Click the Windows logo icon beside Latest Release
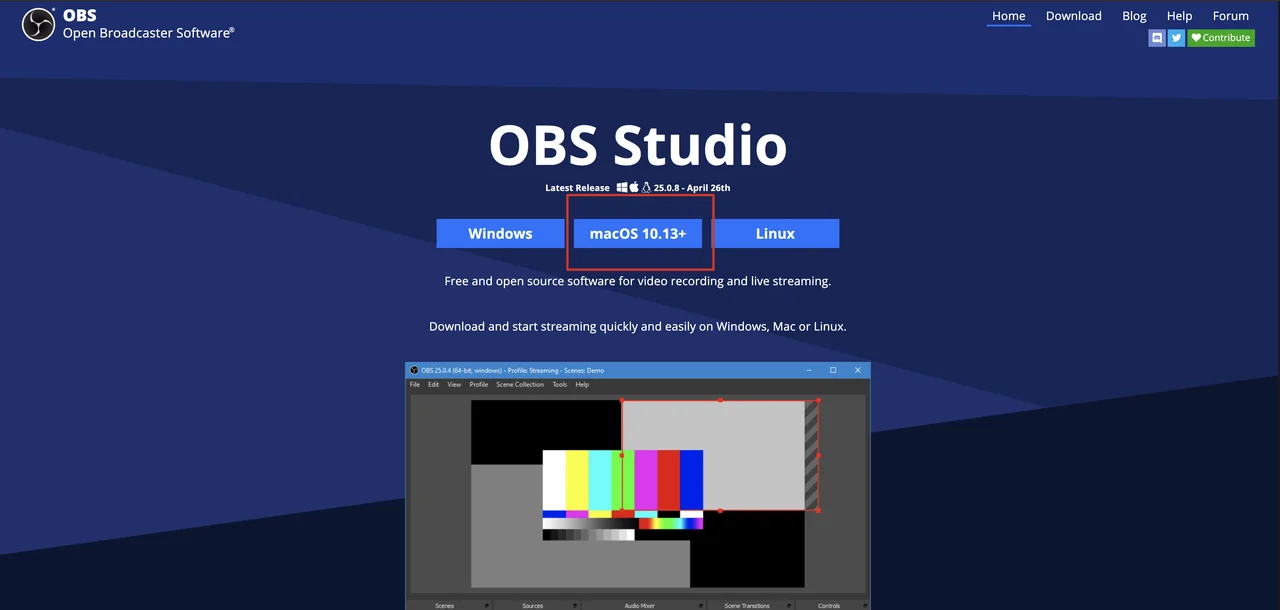This screenshot has width=1280, height=610. tap(621, 187)
